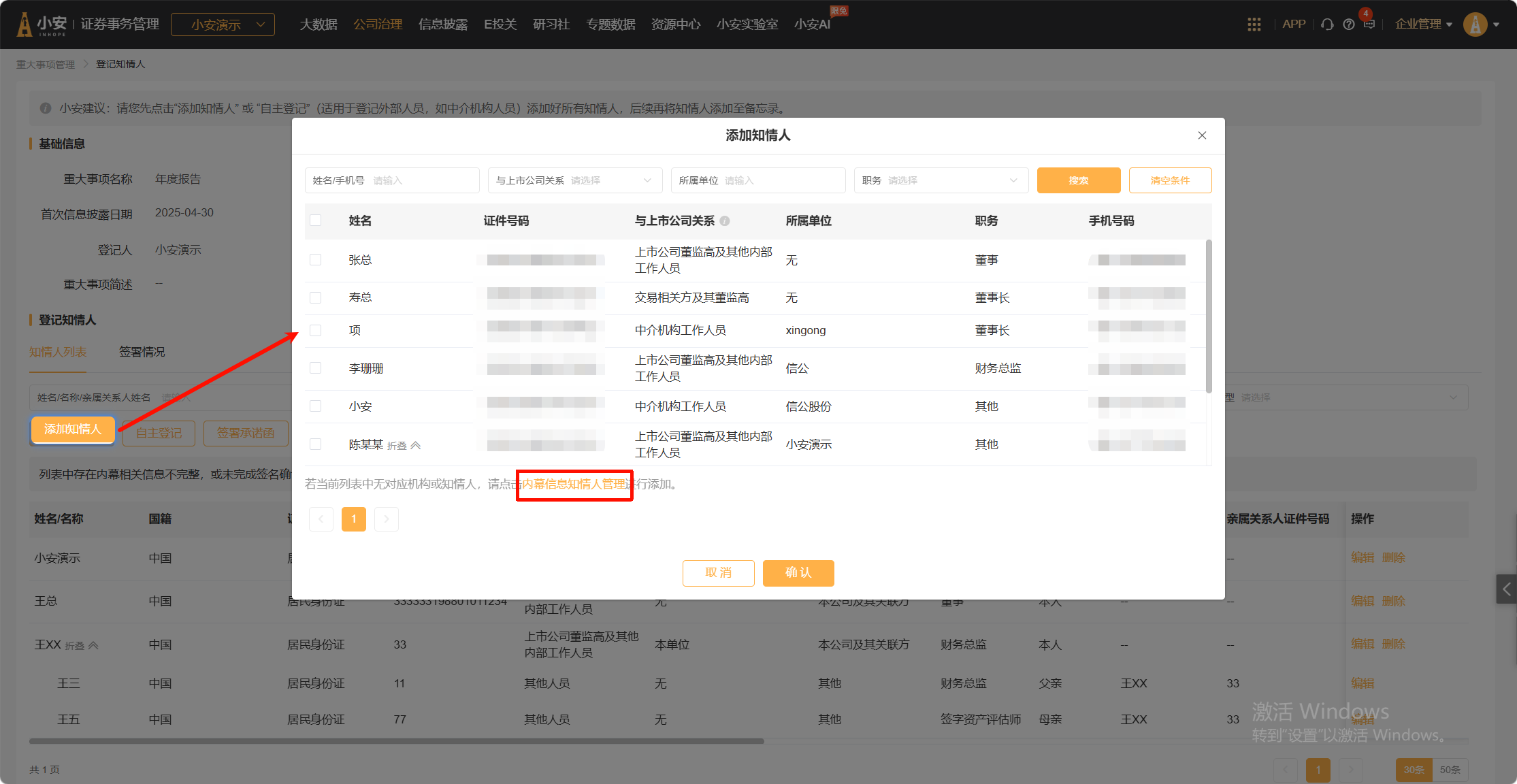This screenshot has height=784, width=1517.
Task: Click the user avatar icon
Action: click(x=1475, y=24)
